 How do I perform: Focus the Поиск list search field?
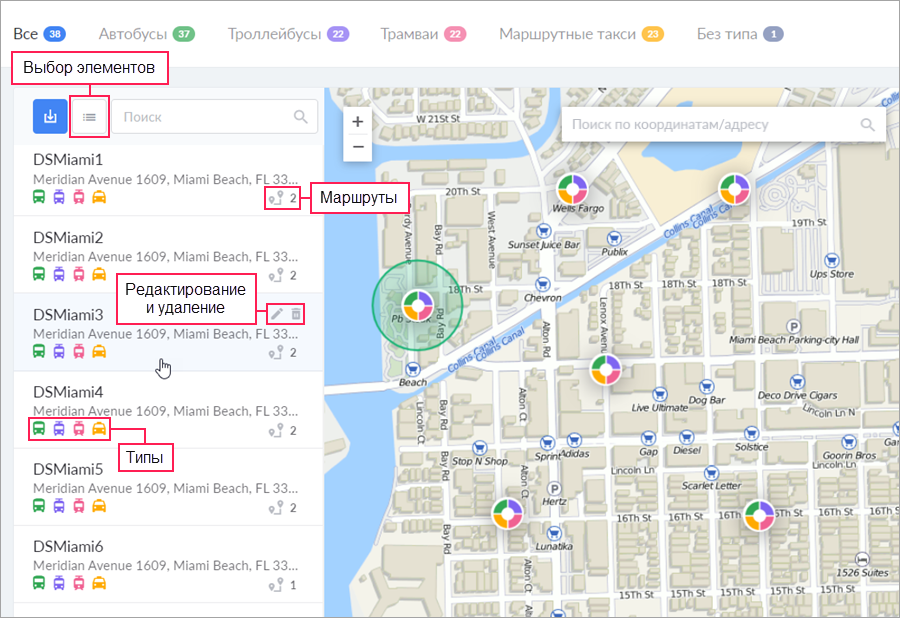click(215, 116)
